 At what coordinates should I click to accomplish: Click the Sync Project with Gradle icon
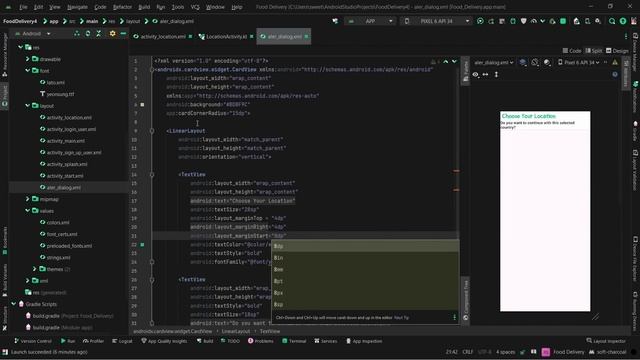click(576, 21)
